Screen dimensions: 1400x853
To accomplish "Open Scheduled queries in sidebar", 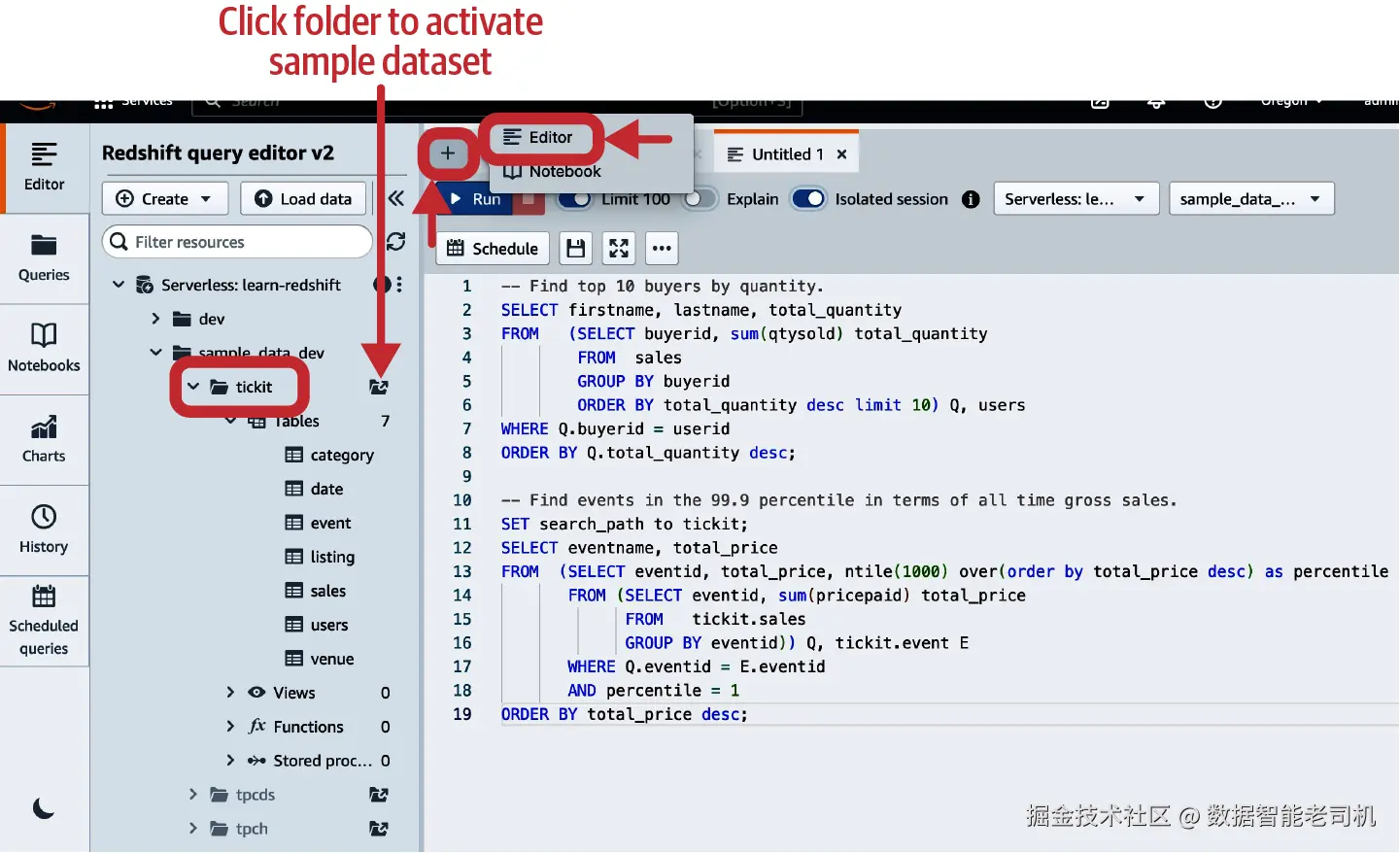I will (44, 622).
